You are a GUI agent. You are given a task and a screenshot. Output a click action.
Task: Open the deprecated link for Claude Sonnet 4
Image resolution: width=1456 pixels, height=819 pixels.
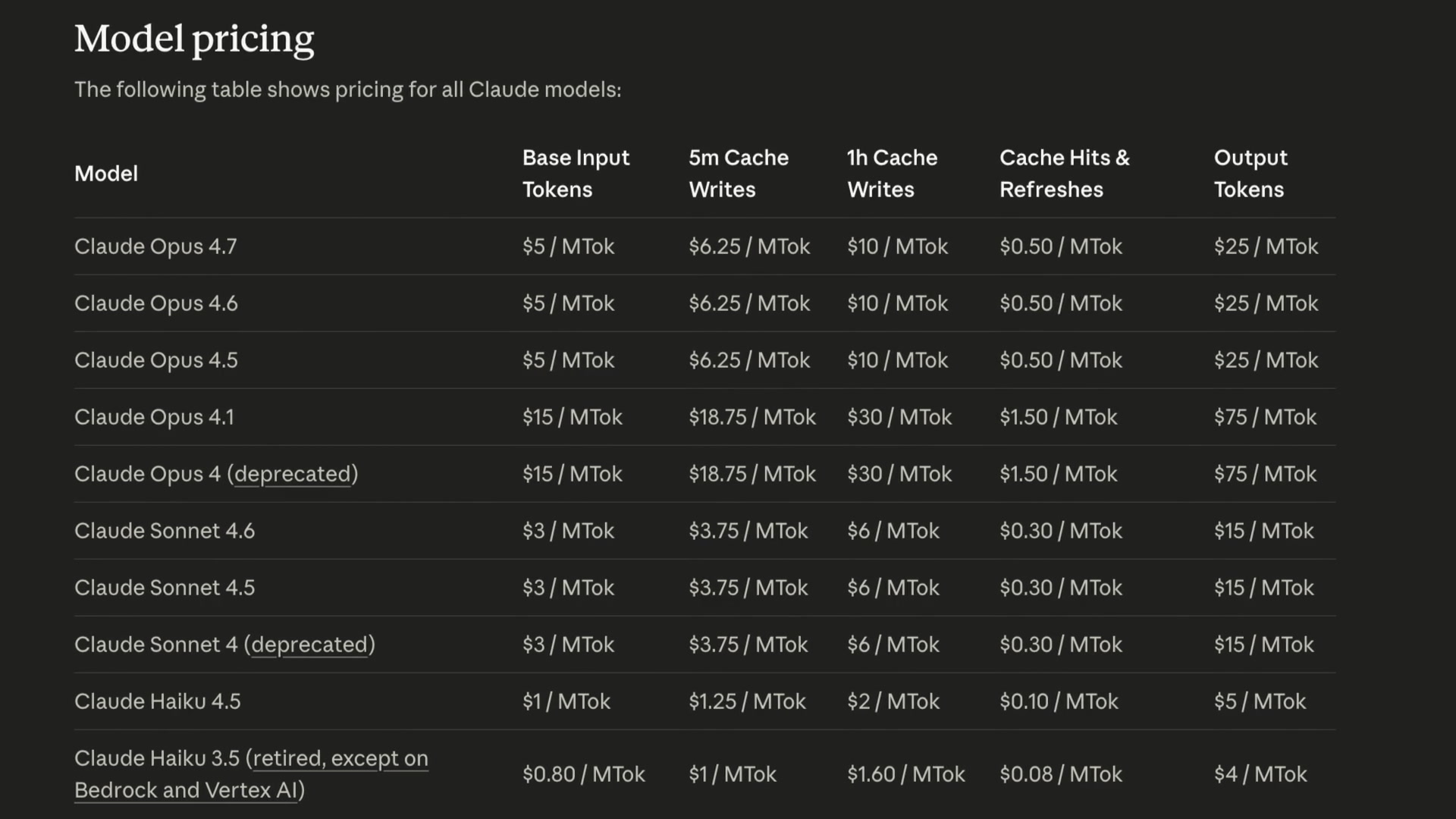pyautogui.click(x=309, y=645)
